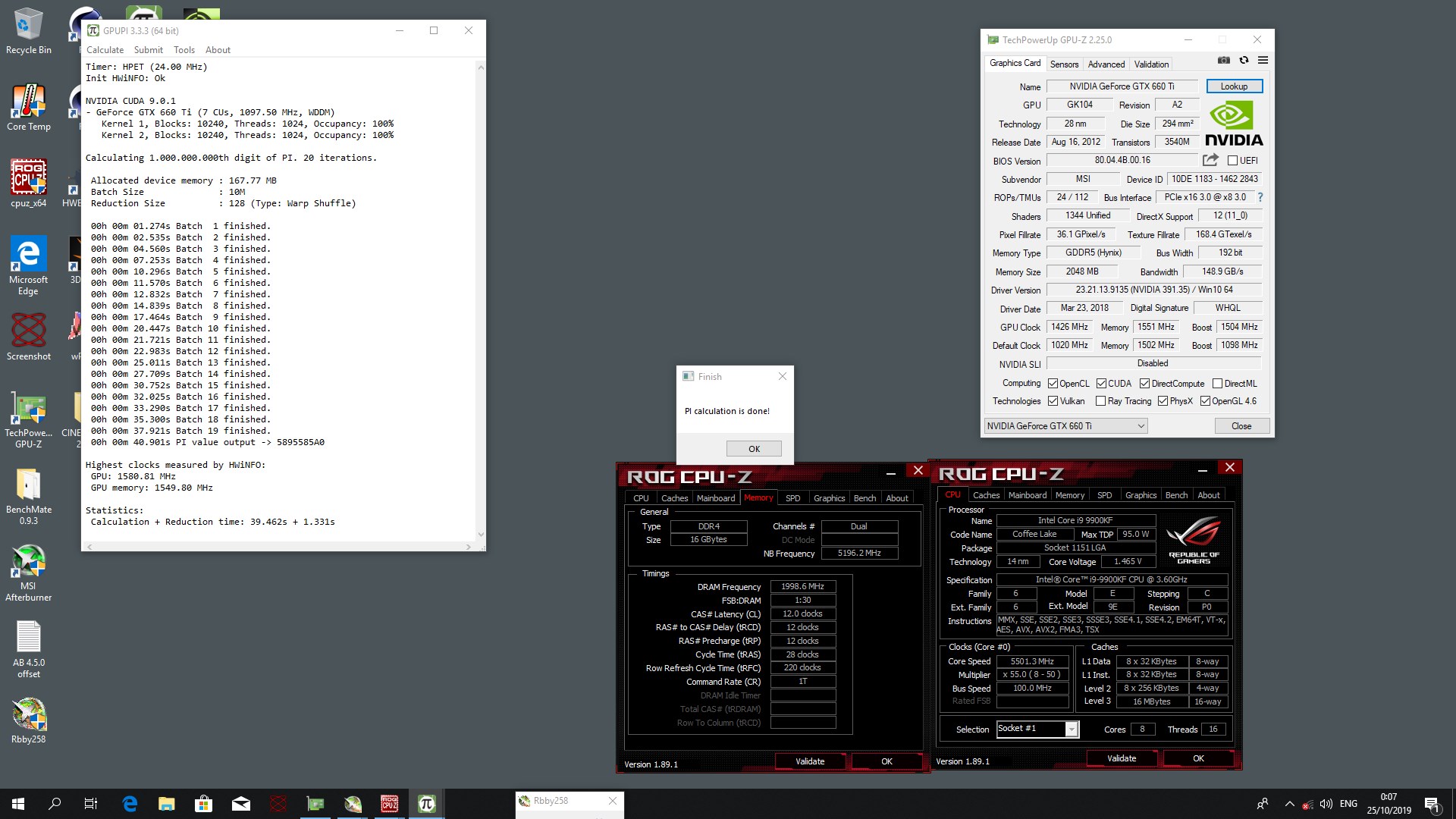
Task: Open Microsoft Store from the taskbar
Action: (x=203, y=804)
